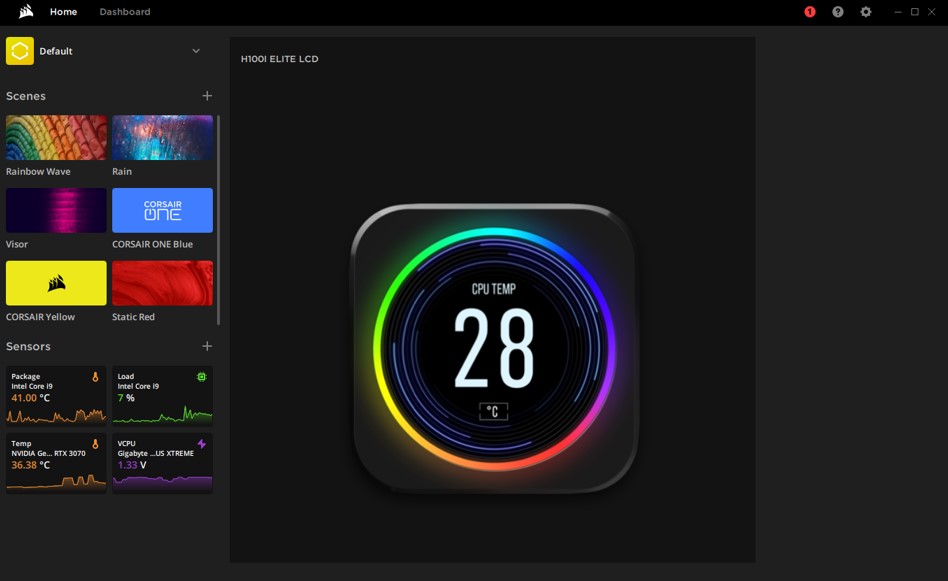
Task: Minimize the iCUE window
Action: tap(898, 11)
